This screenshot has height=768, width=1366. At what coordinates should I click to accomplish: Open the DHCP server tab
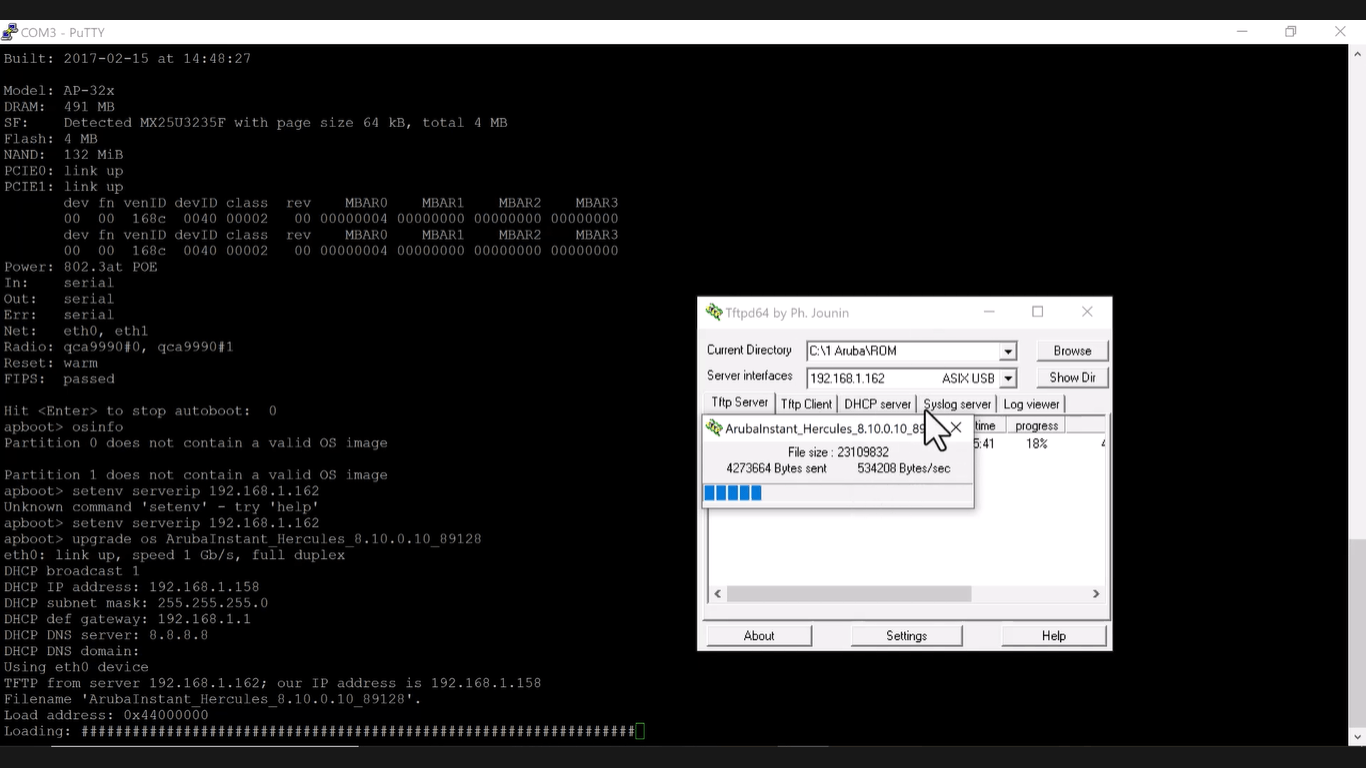[x=877, y=404]
